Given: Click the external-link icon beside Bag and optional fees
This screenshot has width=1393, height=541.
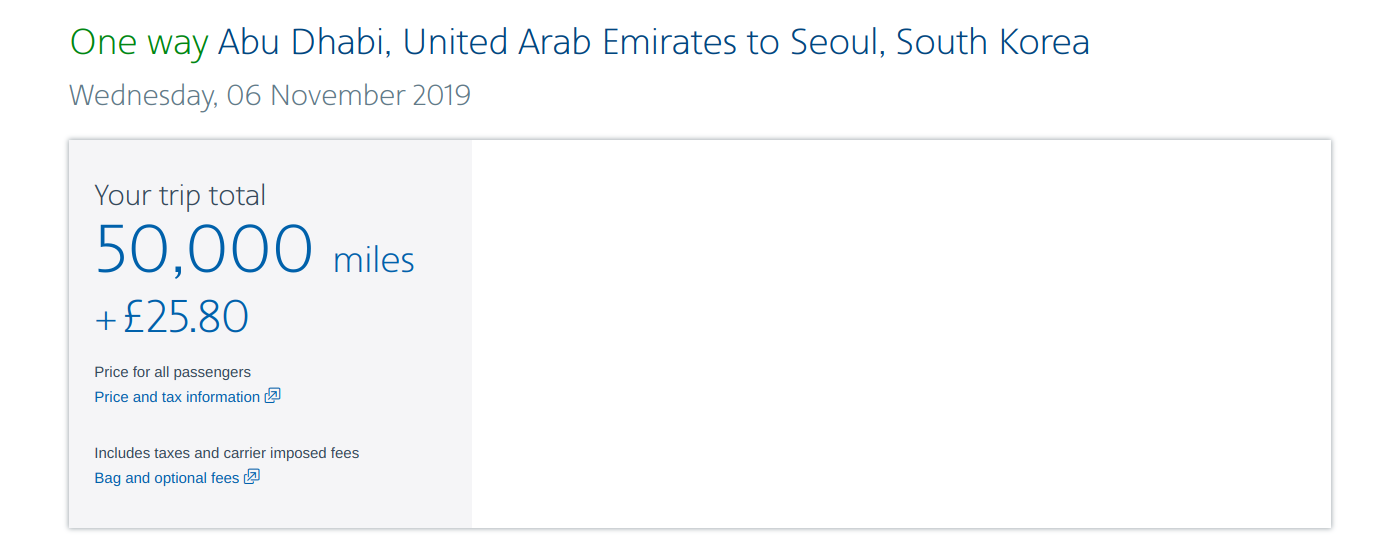Looking at the screenshot, I should pos(252,477).
